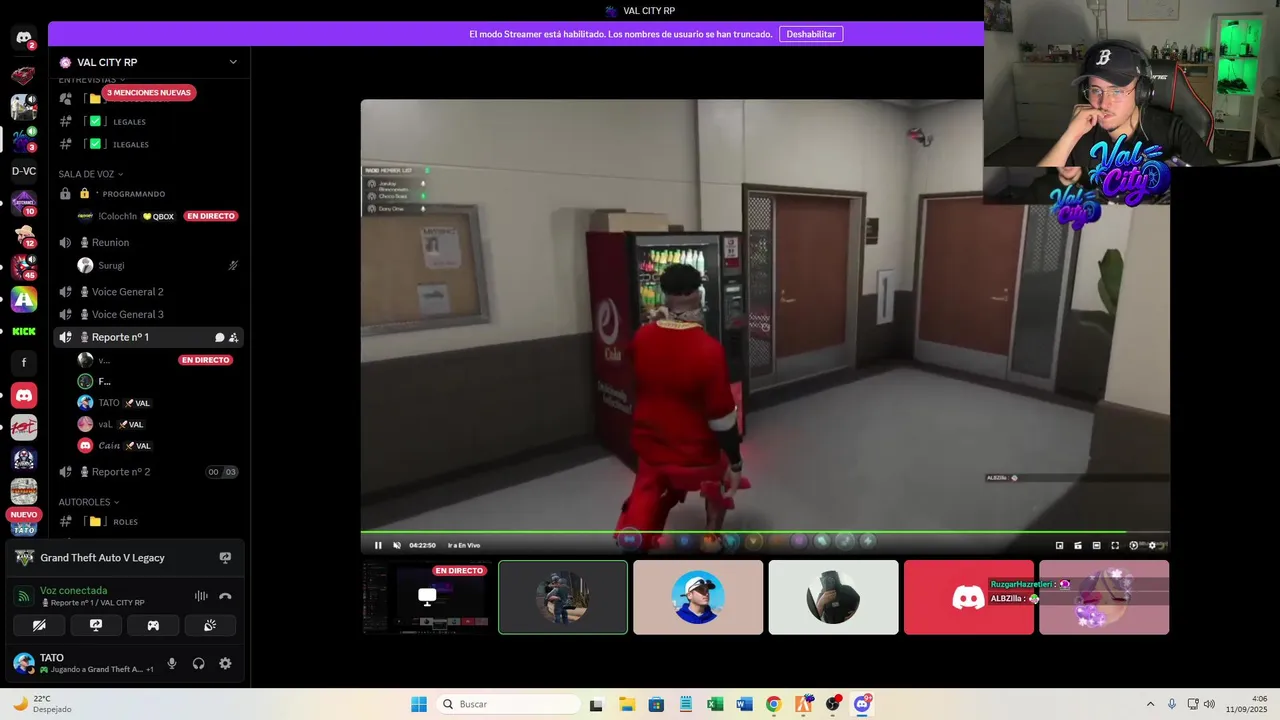1280x720 pixels.
Task: Turn on camera in voice panel
Action: tap(39, 625)
